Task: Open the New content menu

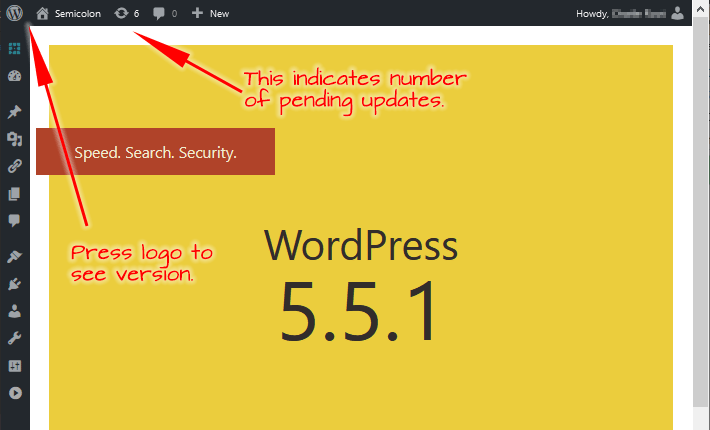Action: (x=210, y=14)
